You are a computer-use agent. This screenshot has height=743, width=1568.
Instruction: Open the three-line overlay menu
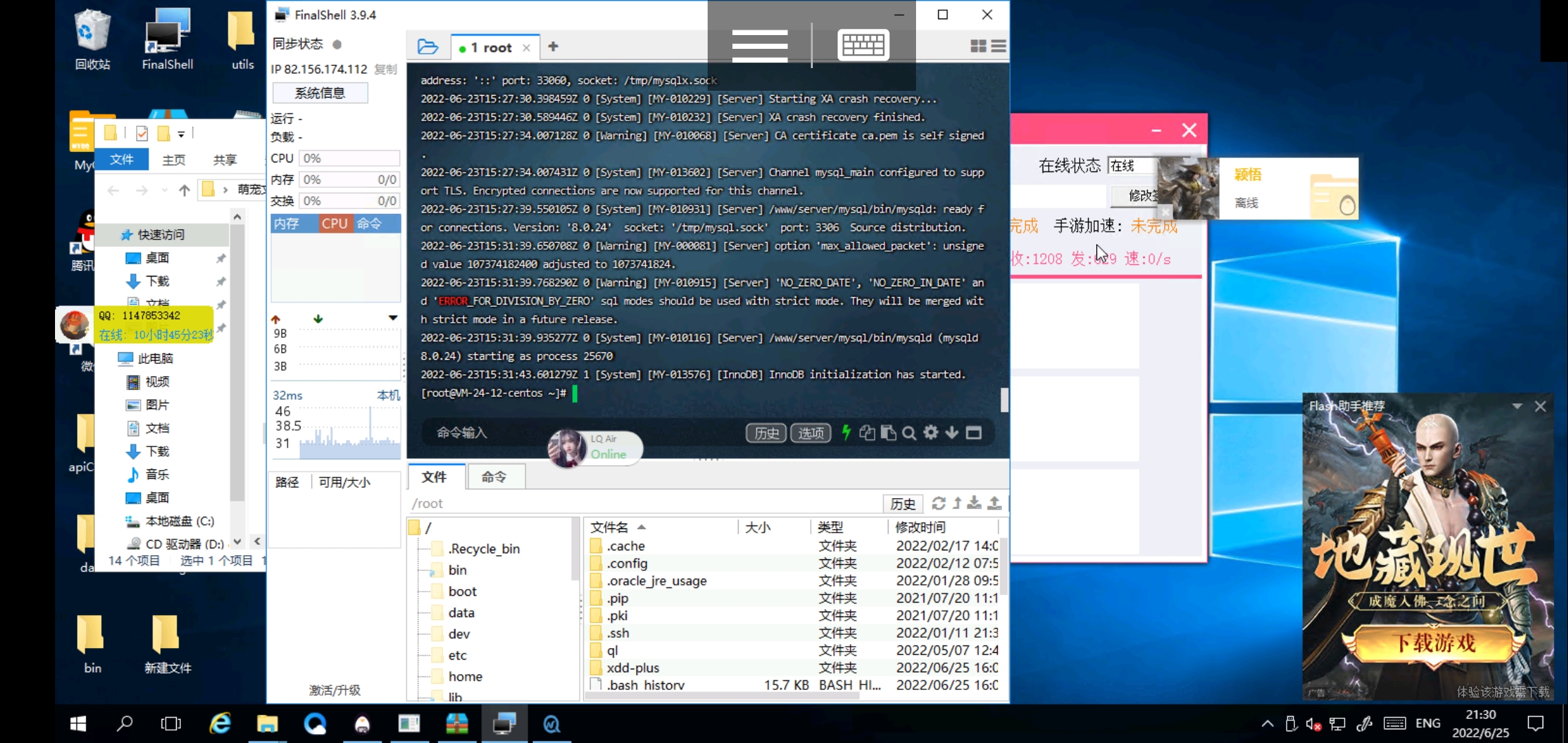coord(760,45)
